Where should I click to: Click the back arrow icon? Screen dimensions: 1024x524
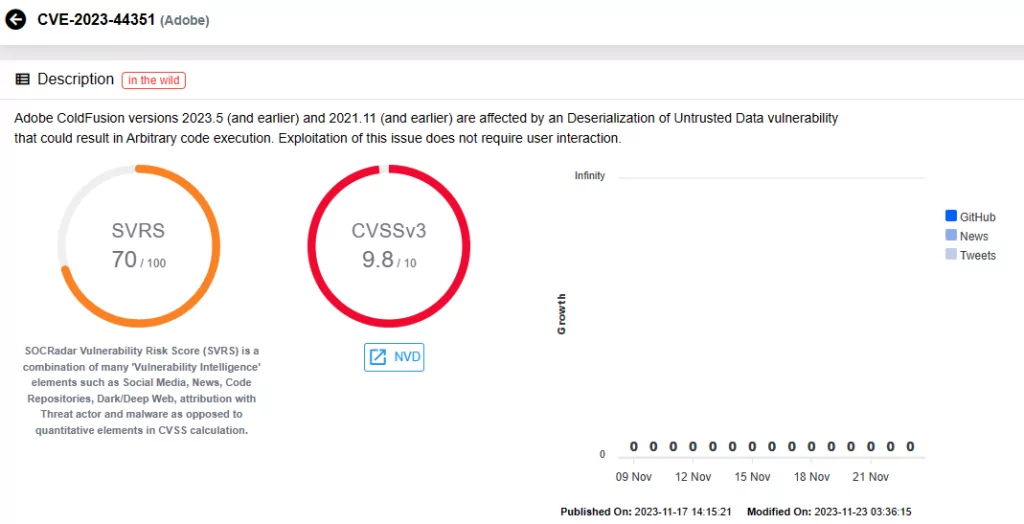click(x=16, y=20)
